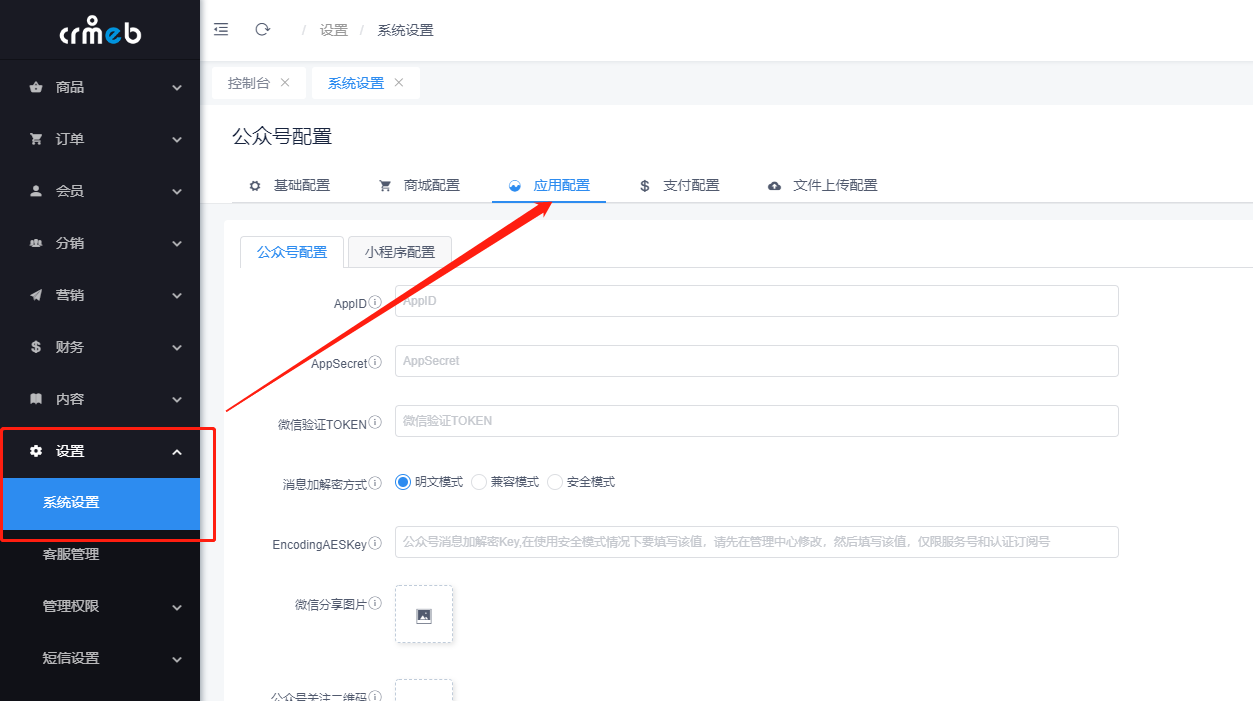Click the 会员 person icon
This screenshot has width=1253, height=701.
click(x=36, y=191)
